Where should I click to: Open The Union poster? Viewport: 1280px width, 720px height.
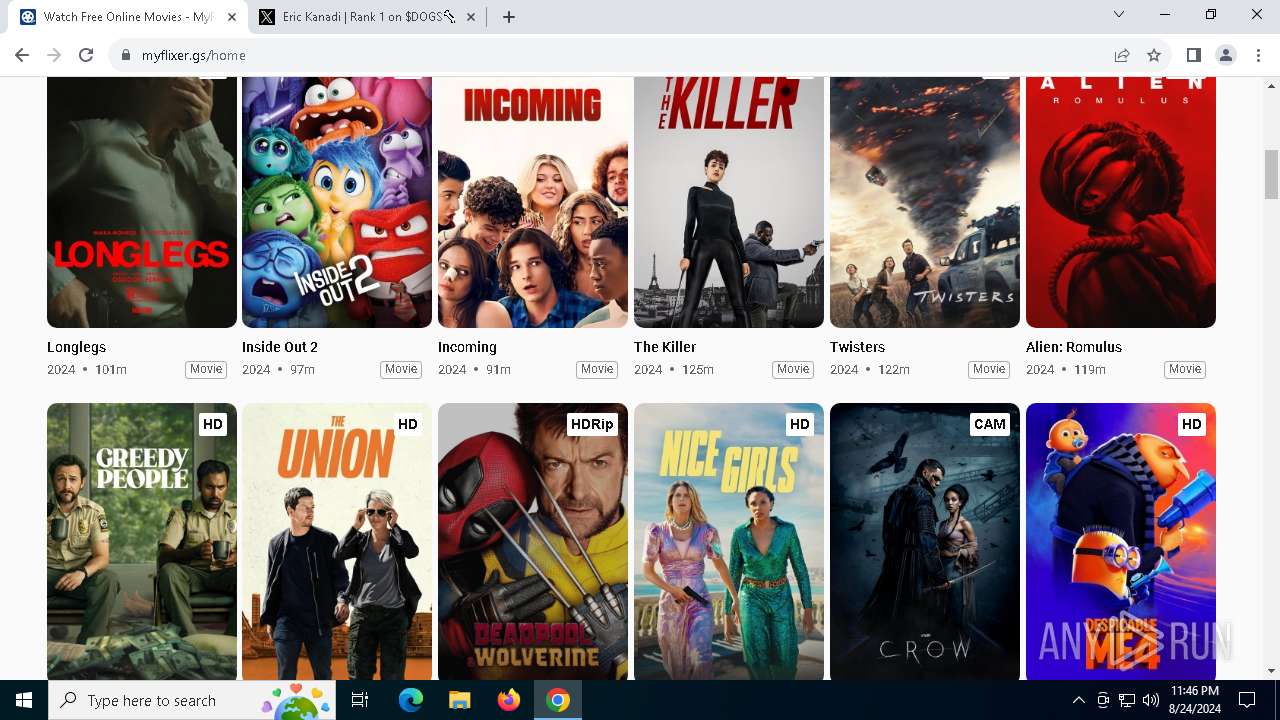point(337,541)
